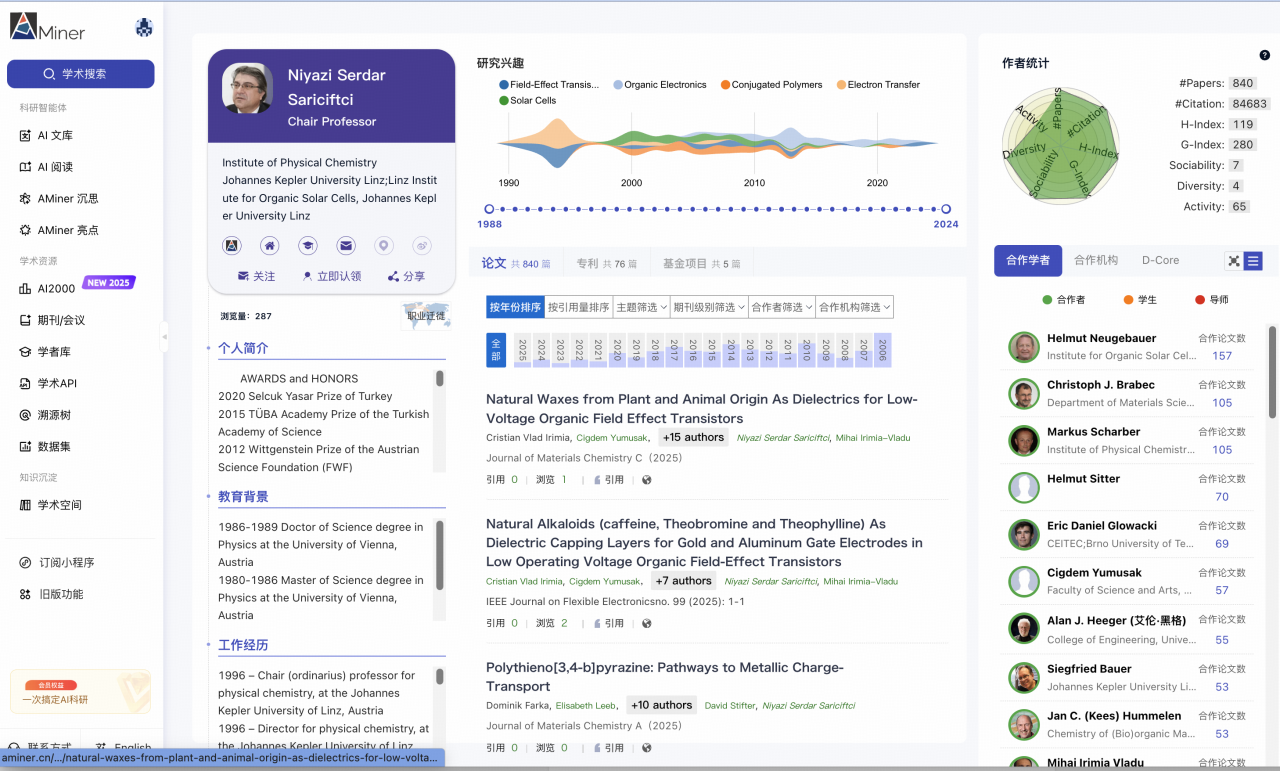
Task: Click 立即认领 to claim profile
Action: pos(331,276)
